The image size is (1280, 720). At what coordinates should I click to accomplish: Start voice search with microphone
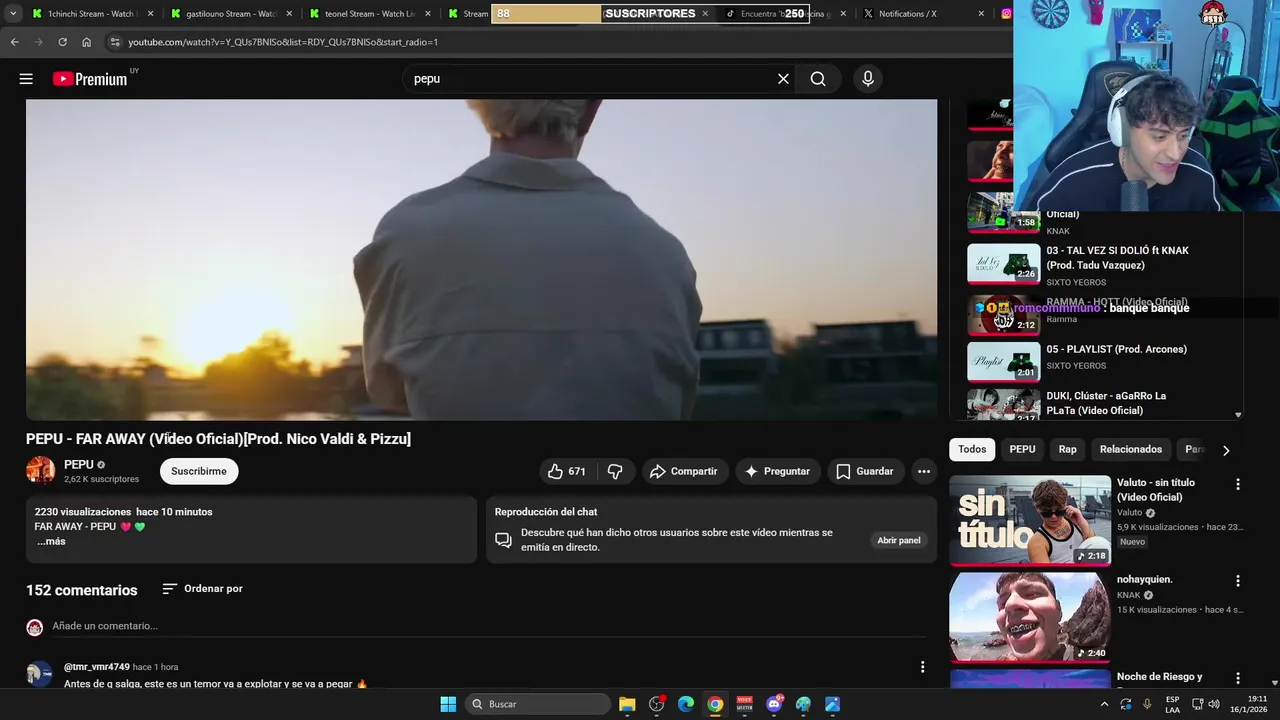(867, 79)
